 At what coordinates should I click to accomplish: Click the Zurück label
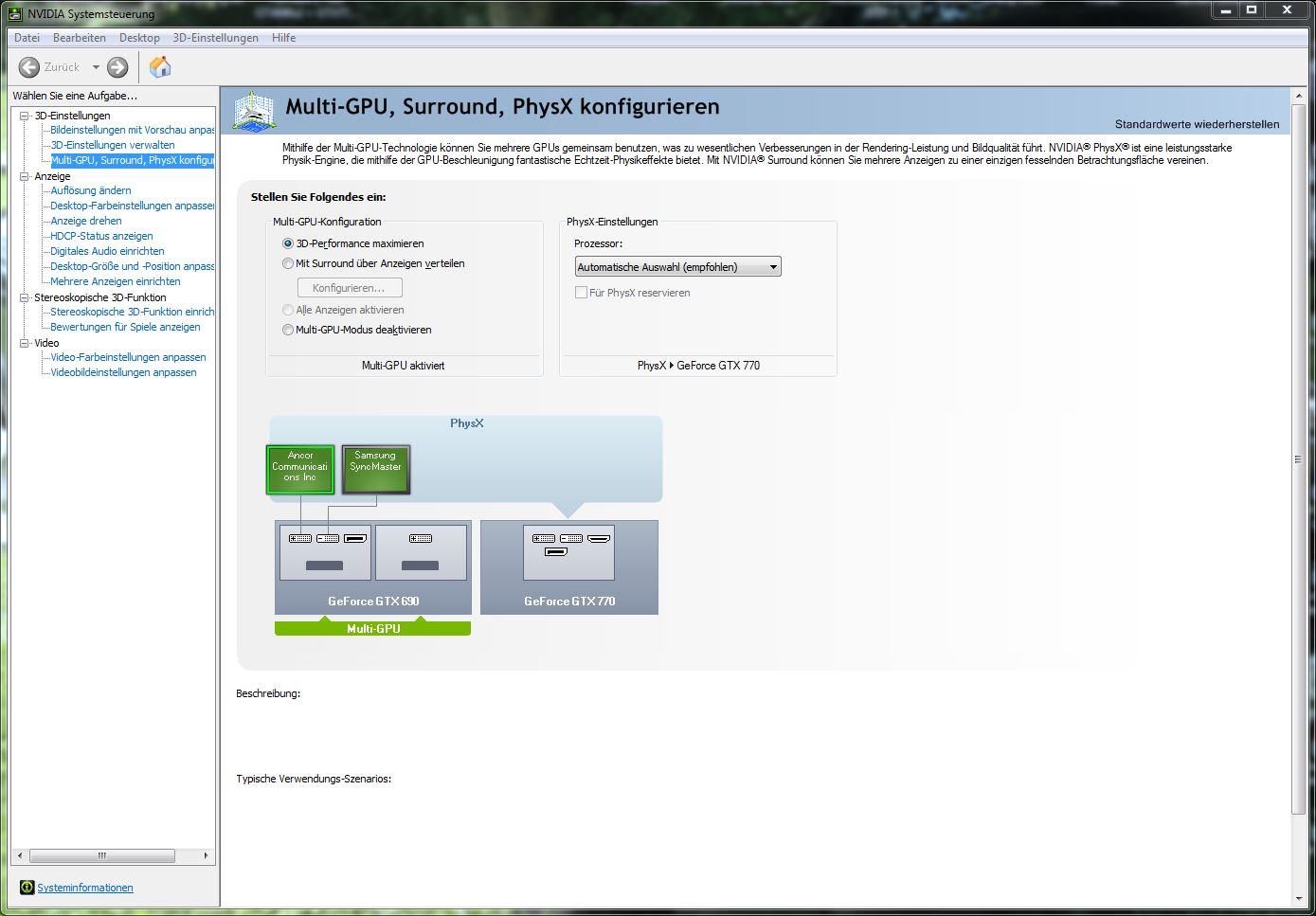[x=62, y=67]
